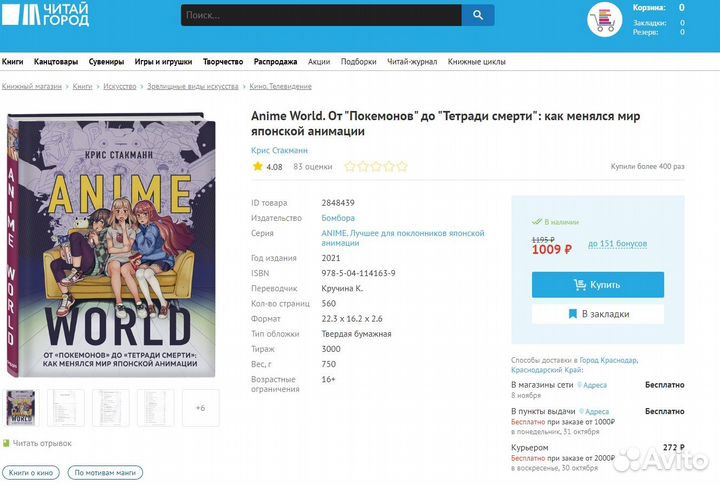This screenshot has height=485, width=720.
Task: Click the 83 оценки ratings count
Action: pos(313,166)
